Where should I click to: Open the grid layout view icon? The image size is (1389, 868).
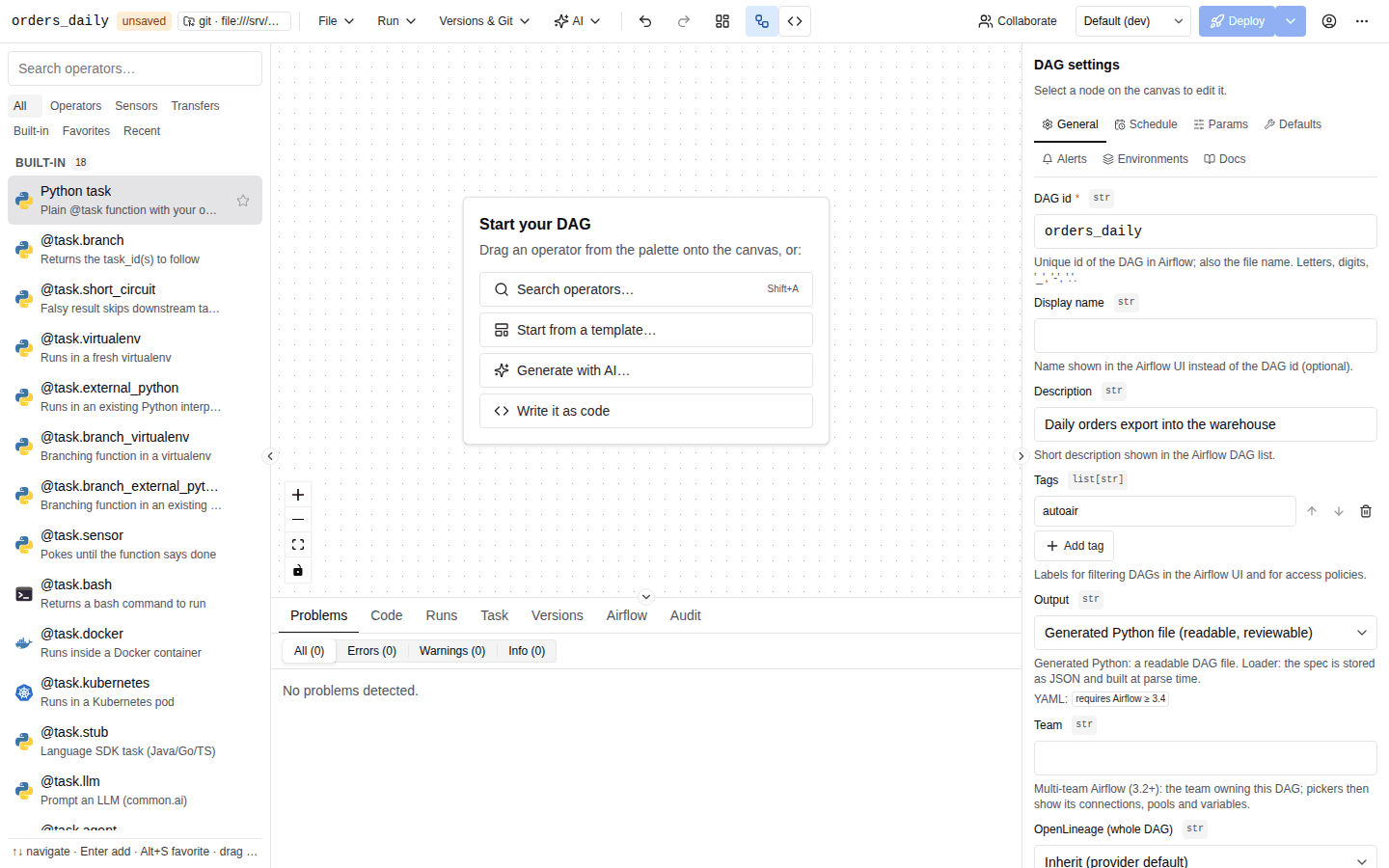click(x=722, y=21)
